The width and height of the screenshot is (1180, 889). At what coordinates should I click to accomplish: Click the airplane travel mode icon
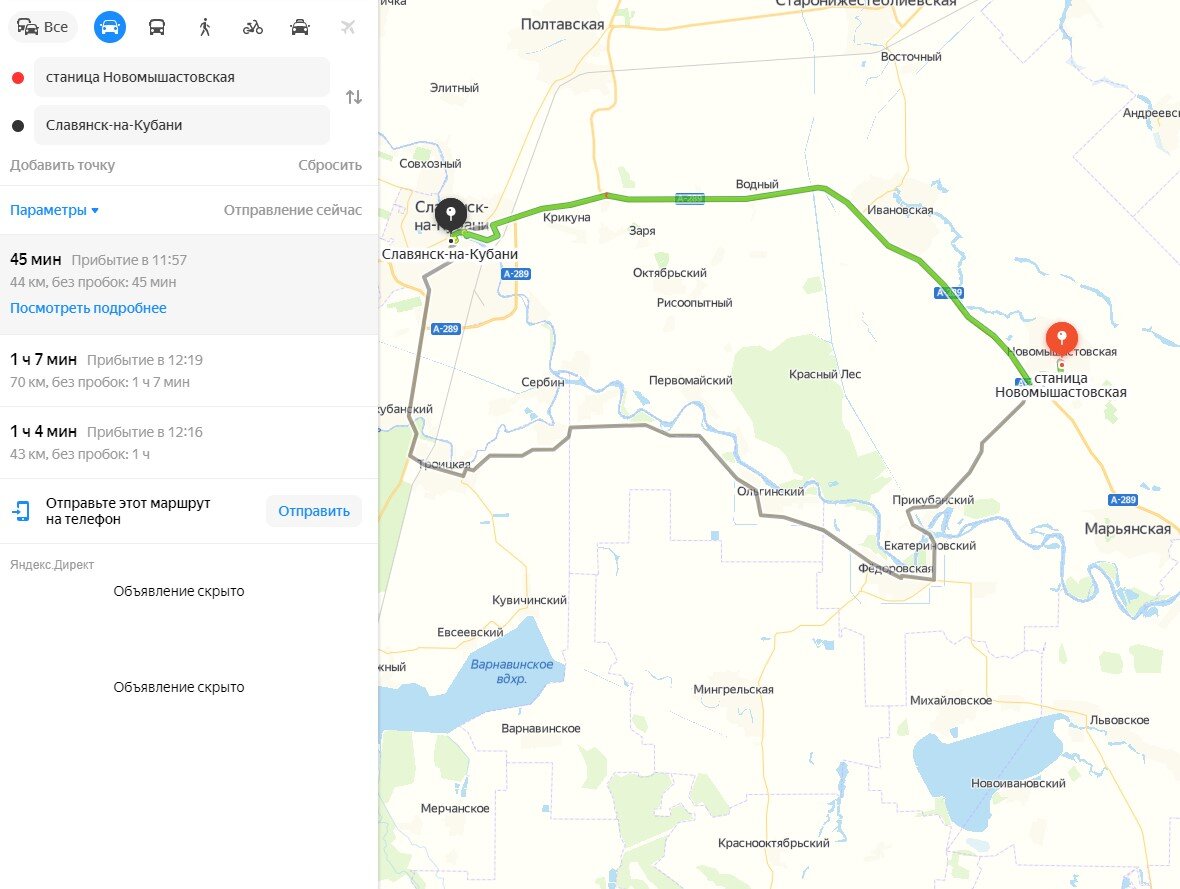(345, 27)
